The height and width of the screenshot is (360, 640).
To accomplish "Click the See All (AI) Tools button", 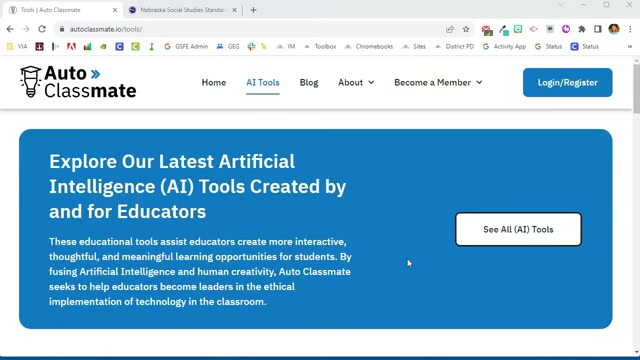I will coord(518,229).
